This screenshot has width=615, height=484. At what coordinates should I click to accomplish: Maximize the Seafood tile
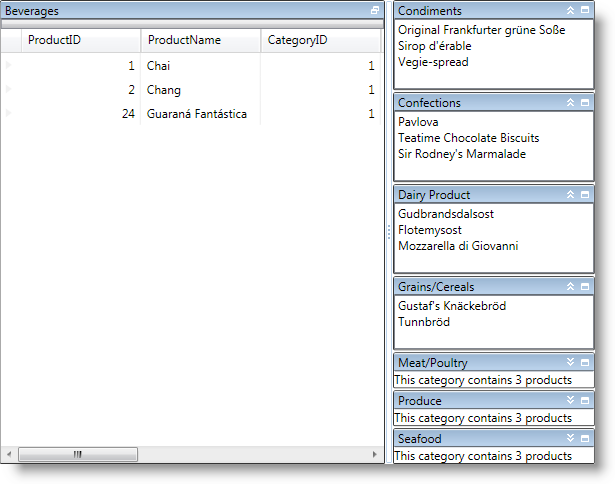coord(585,439)
